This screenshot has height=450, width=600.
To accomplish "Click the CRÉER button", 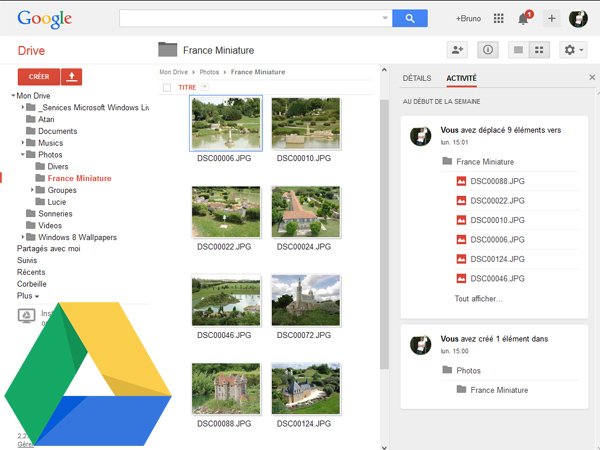I will [39, 77].
